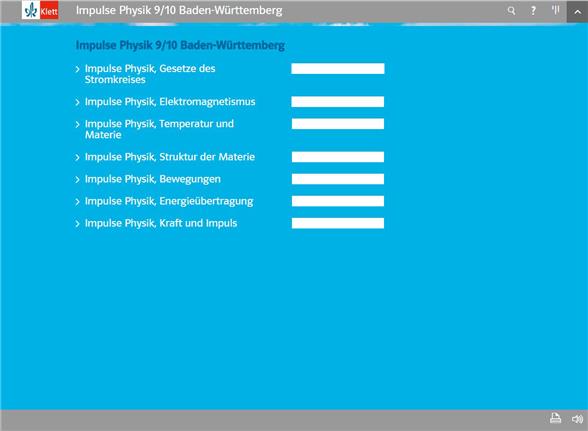Expand chevron beside Temperatur und Materie

[x=77, y=124]
